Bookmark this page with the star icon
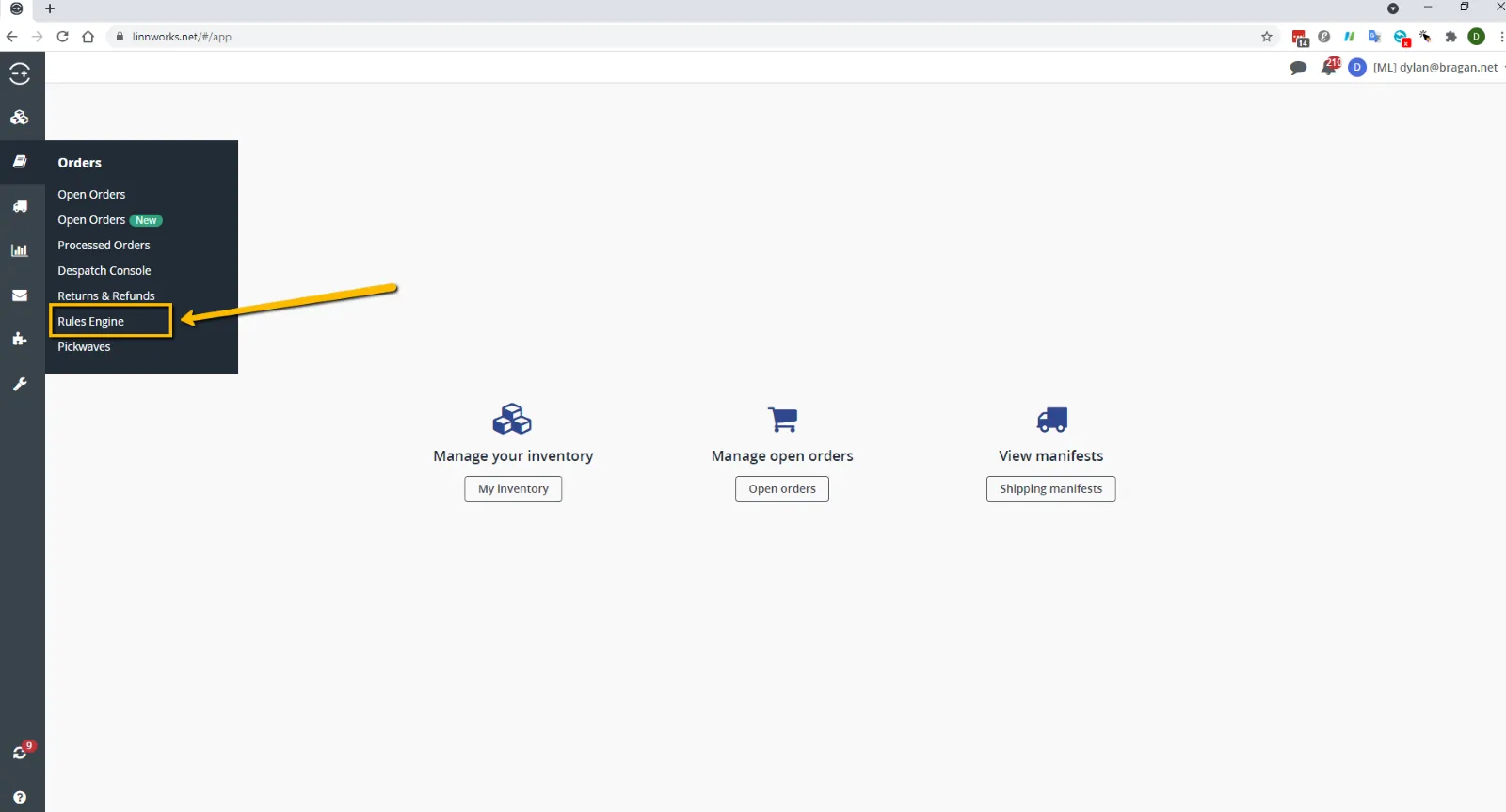This screenshot has width=1506, height=812. [1267, 37]
